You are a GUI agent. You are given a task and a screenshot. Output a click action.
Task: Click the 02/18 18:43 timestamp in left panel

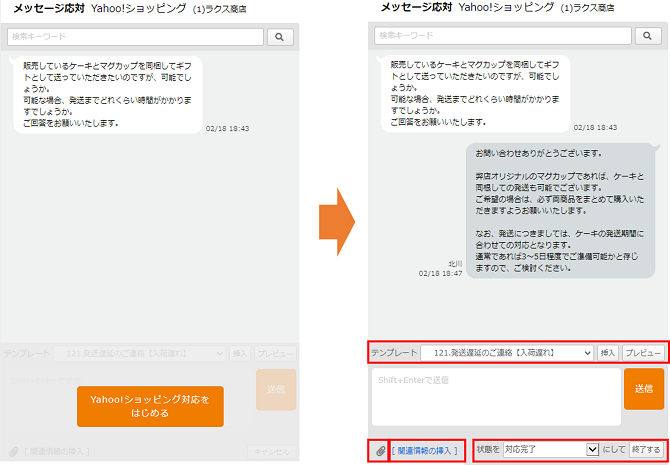point(227,129)
